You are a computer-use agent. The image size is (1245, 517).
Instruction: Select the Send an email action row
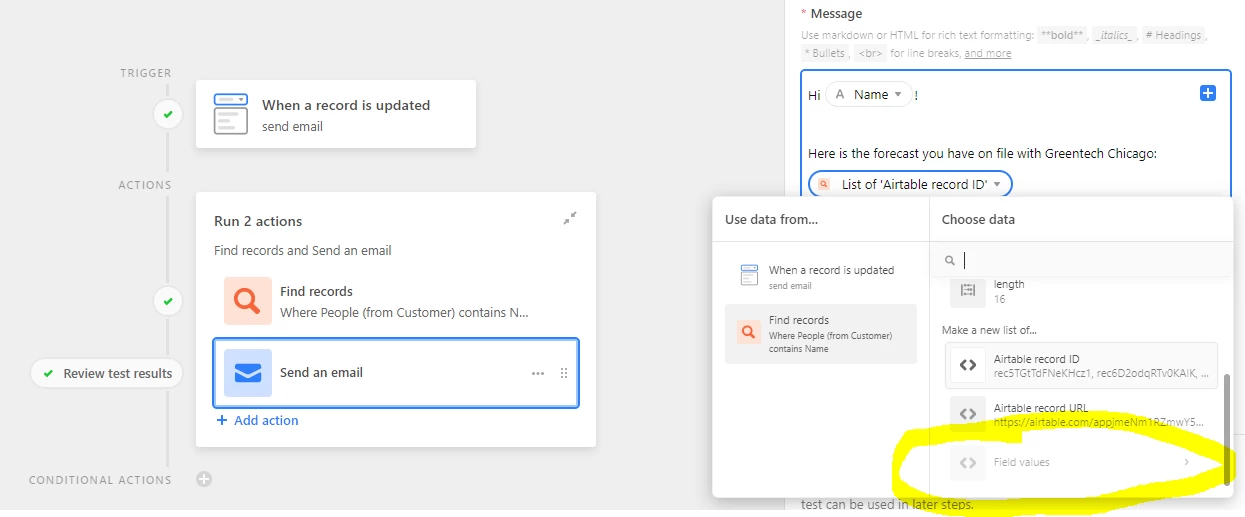(396, 373)
